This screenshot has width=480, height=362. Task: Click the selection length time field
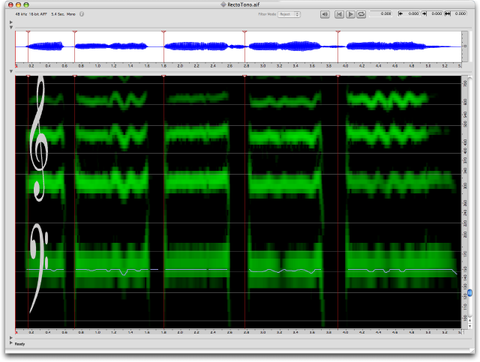(x=460, y=14)
